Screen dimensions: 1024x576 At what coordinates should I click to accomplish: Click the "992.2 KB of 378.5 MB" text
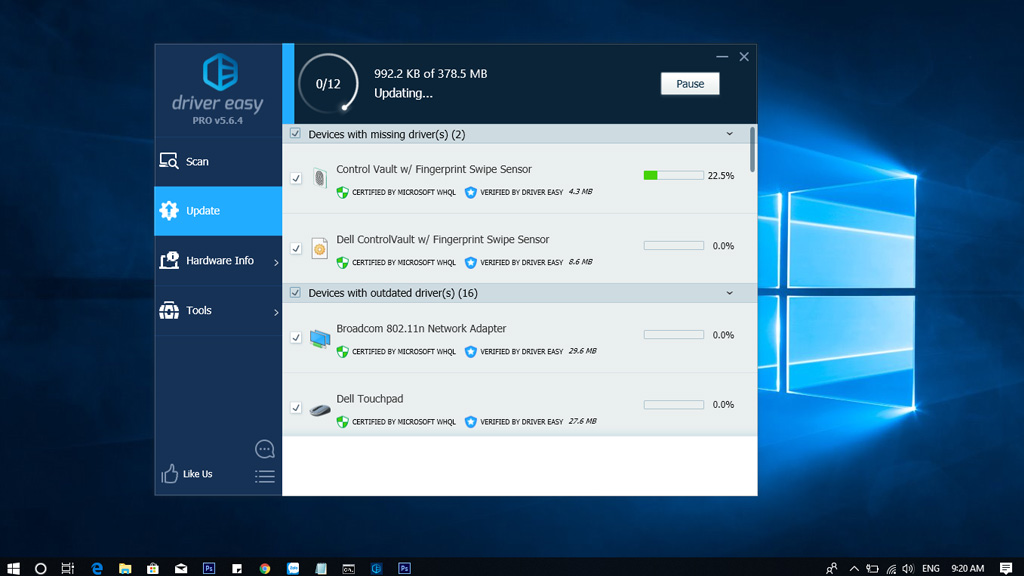coord(430,74)
